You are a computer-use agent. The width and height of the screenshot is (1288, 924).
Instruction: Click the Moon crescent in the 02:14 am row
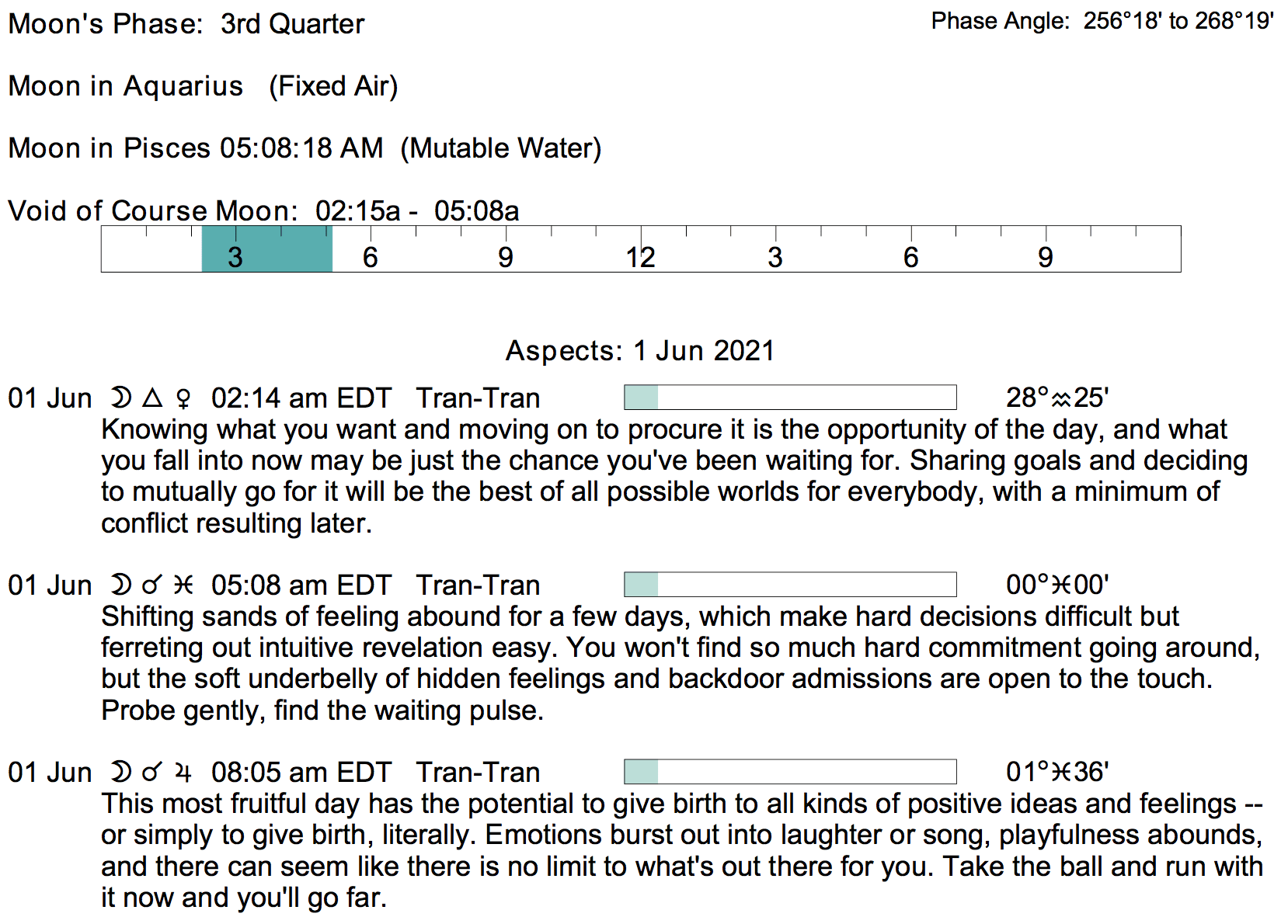pyautogui.click(x=120, y=398)
